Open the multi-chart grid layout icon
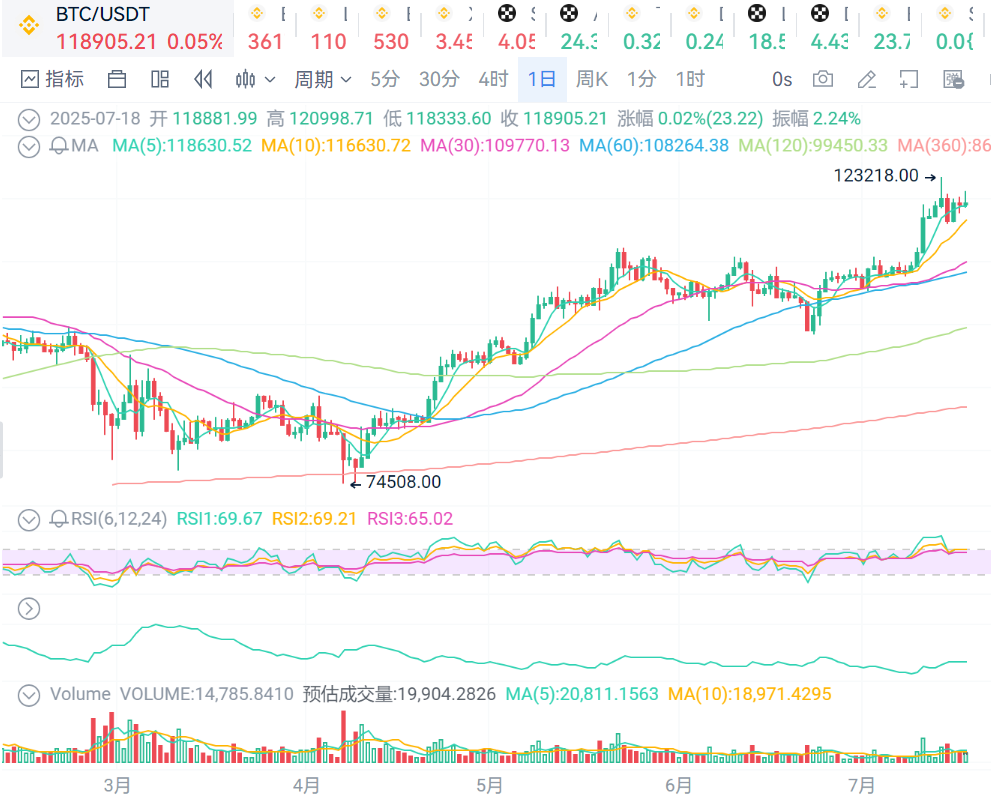This screenshot has height=805, width=991. click(160, 80)
